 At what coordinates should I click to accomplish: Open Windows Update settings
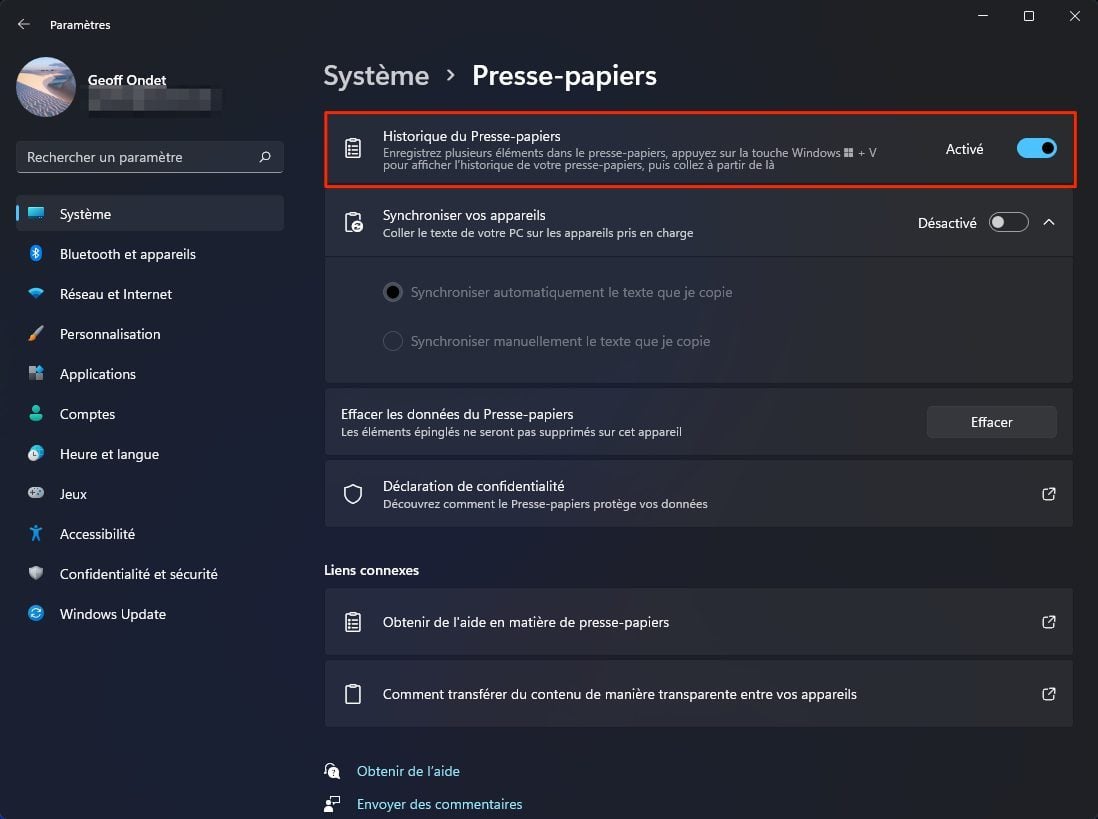pos(150,613)
